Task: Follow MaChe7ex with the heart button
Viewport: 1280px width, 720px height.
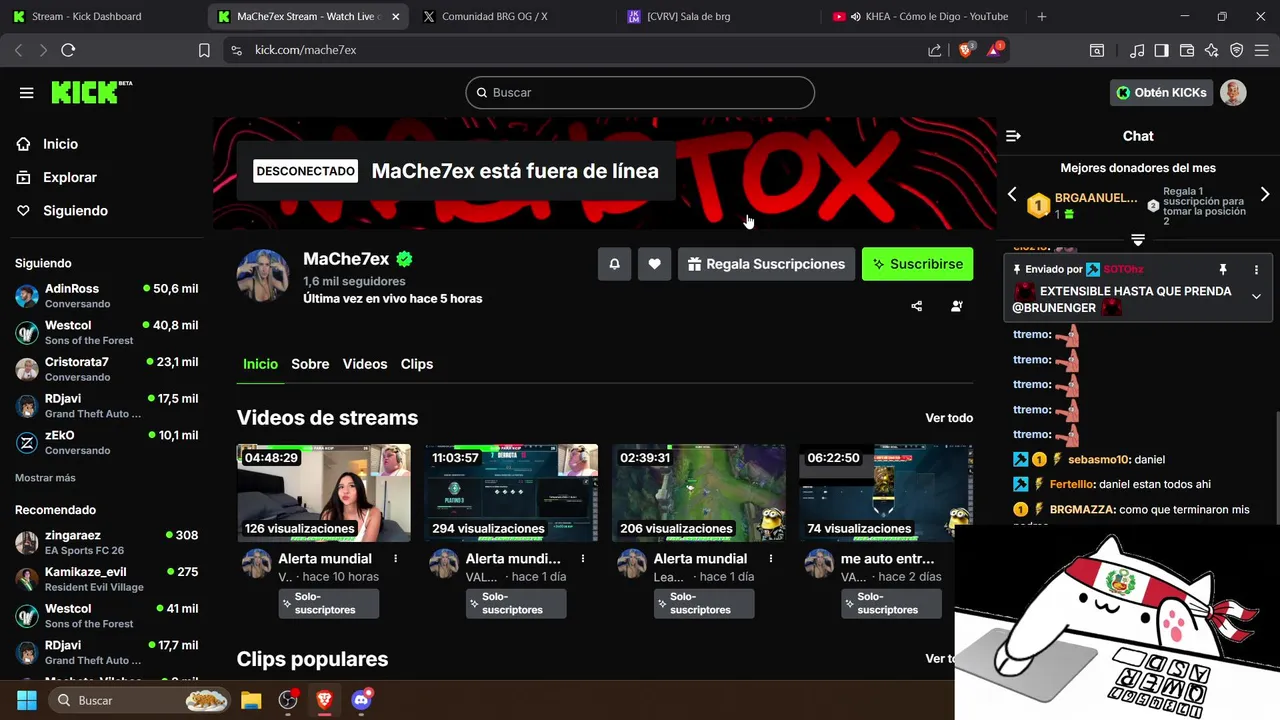Action: (654, 264)
